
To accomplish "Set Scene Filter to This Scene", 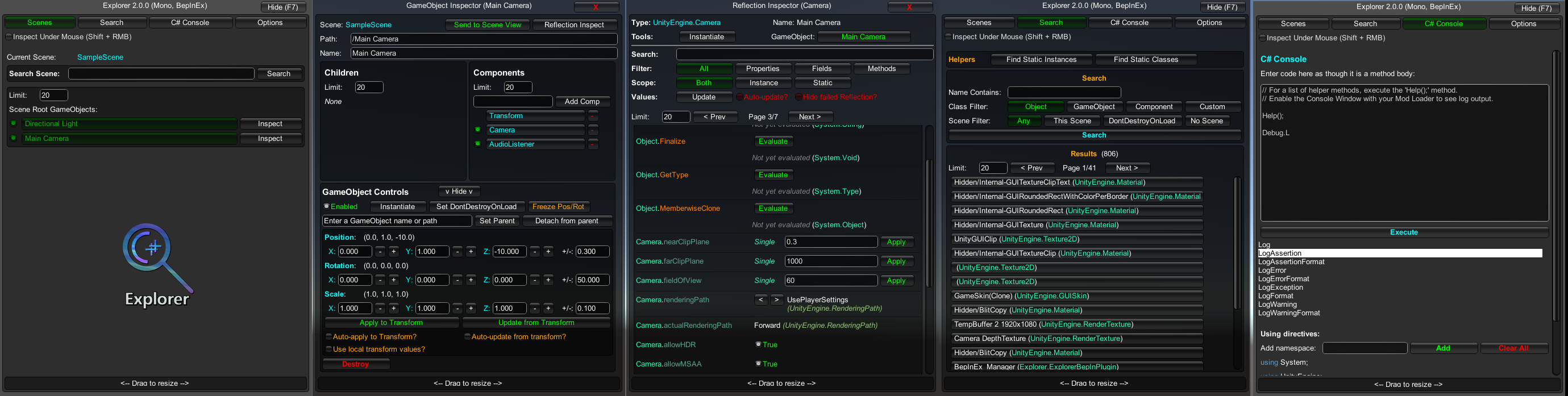I will click(x=1072, y=121).
